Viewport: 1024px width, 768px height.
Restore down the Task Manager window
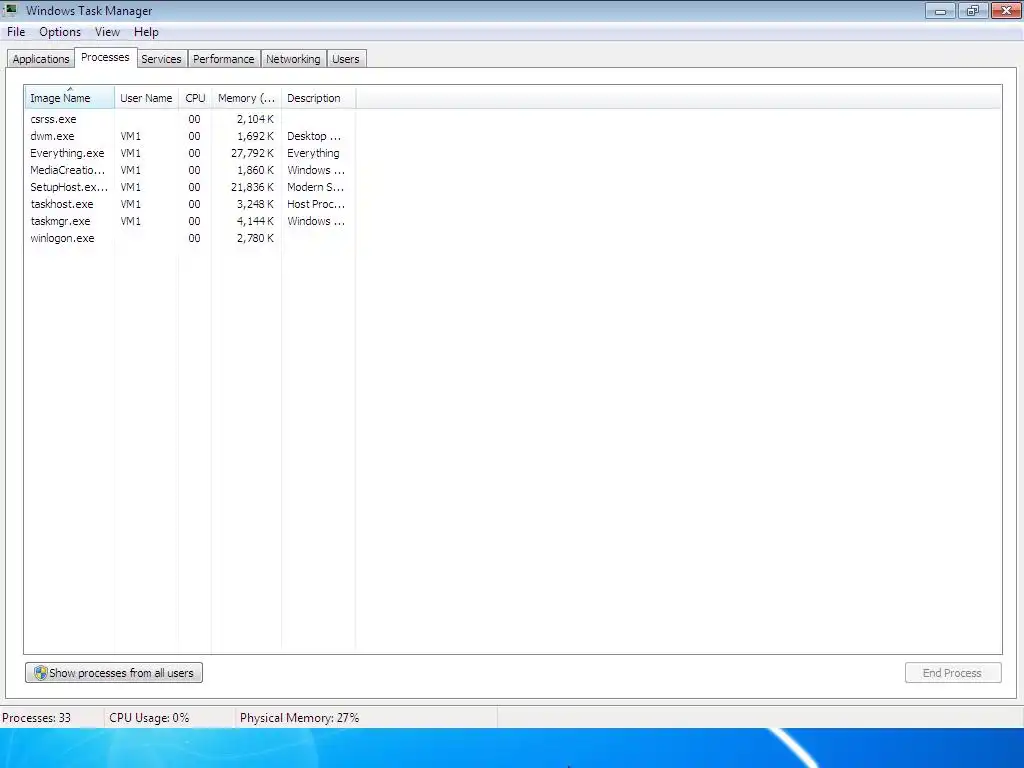[x=973, y=10]
